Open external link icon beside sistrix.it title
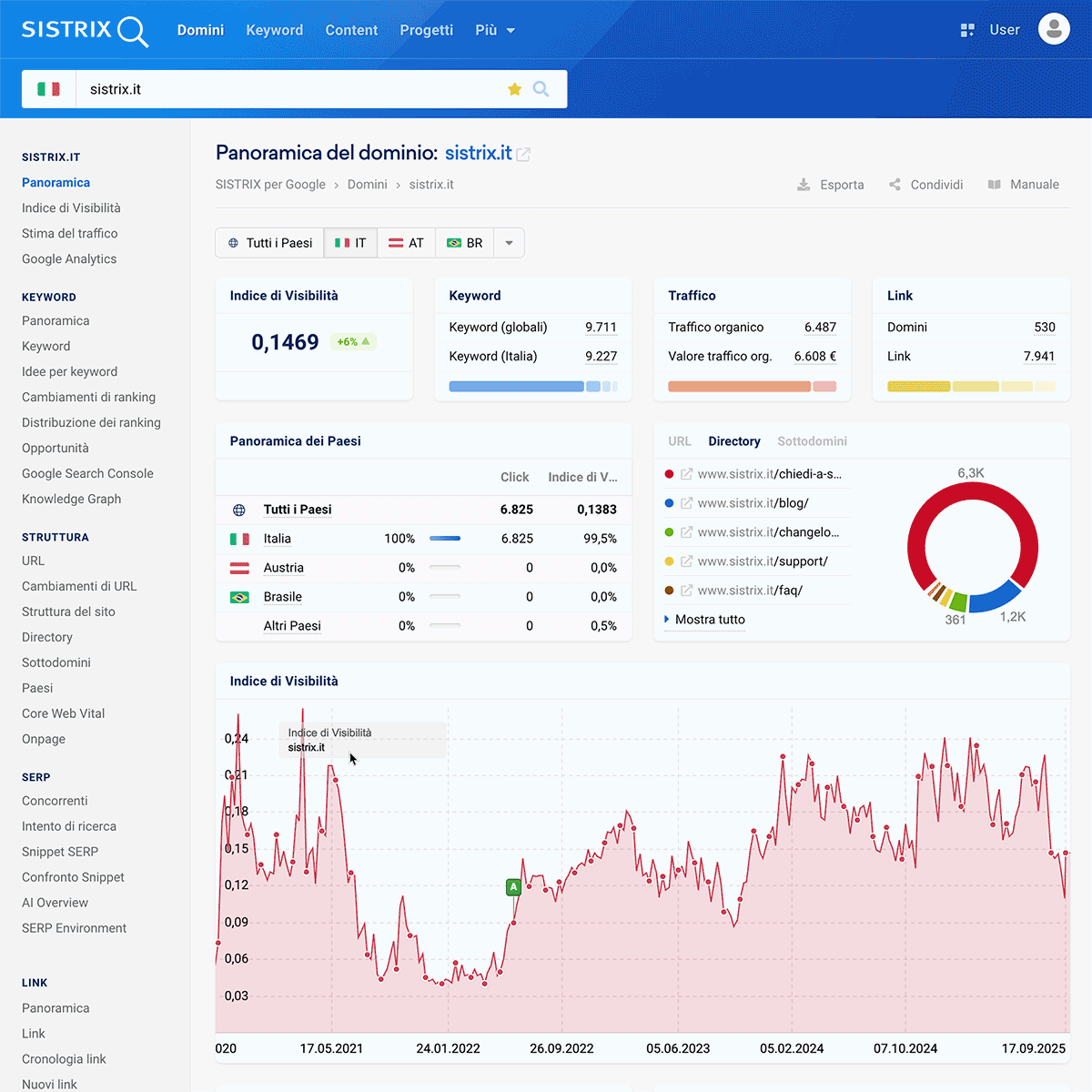Image resolution: width=1092 pixels, height=1092 pixels. coord(523,155)
